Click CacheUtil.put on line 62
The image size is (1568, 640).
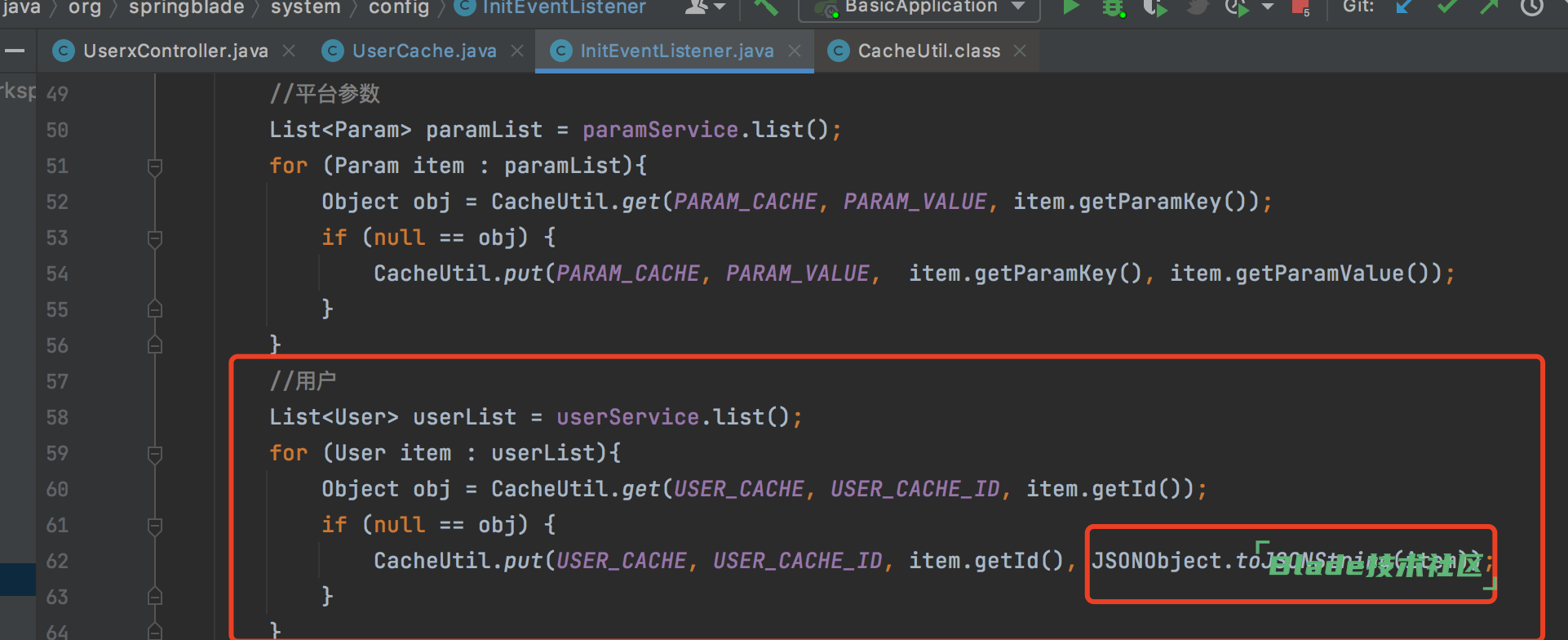(458, 561)
